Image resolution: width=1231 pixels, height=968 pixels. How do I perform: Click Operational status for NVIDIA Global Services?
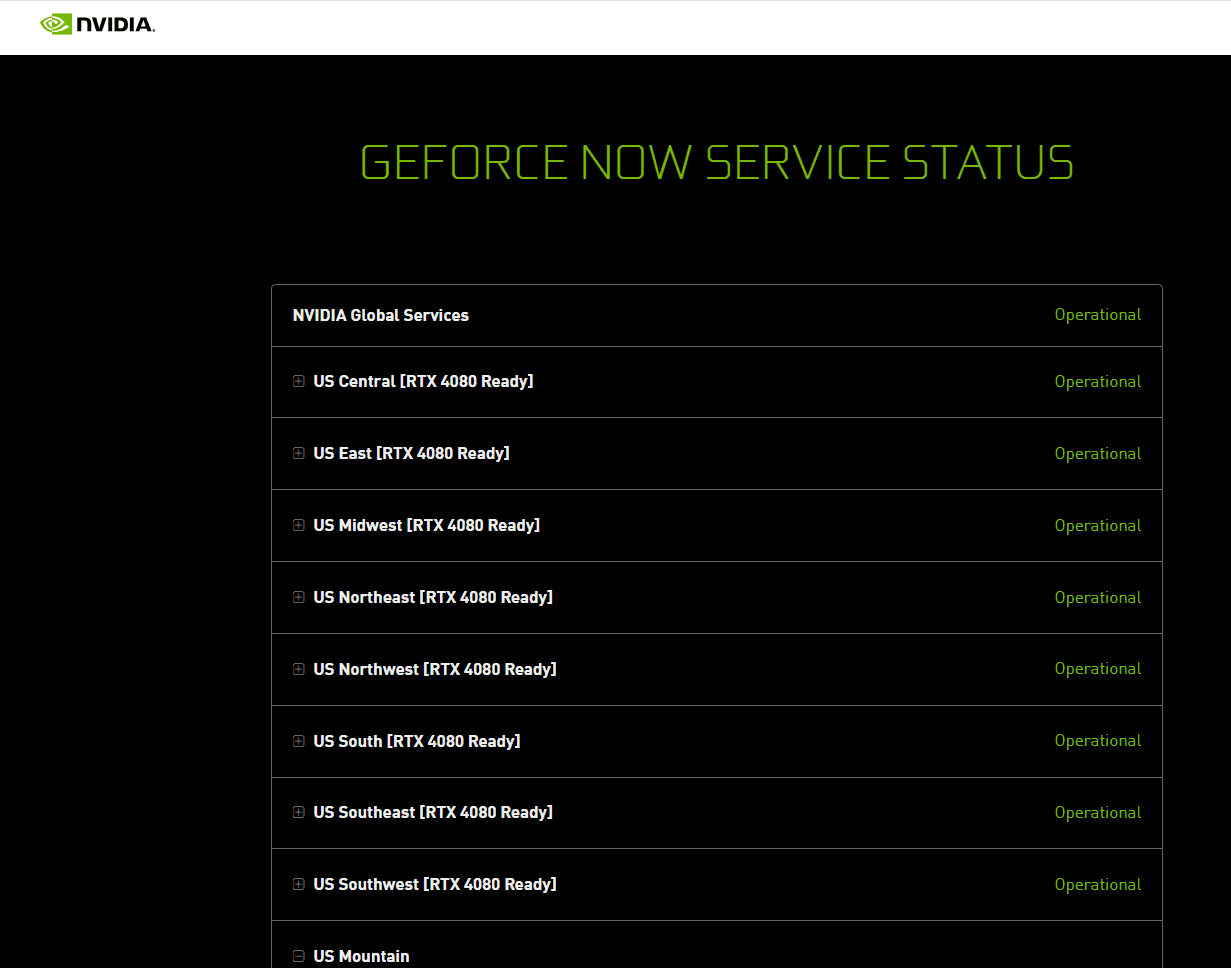point(1097,315)
